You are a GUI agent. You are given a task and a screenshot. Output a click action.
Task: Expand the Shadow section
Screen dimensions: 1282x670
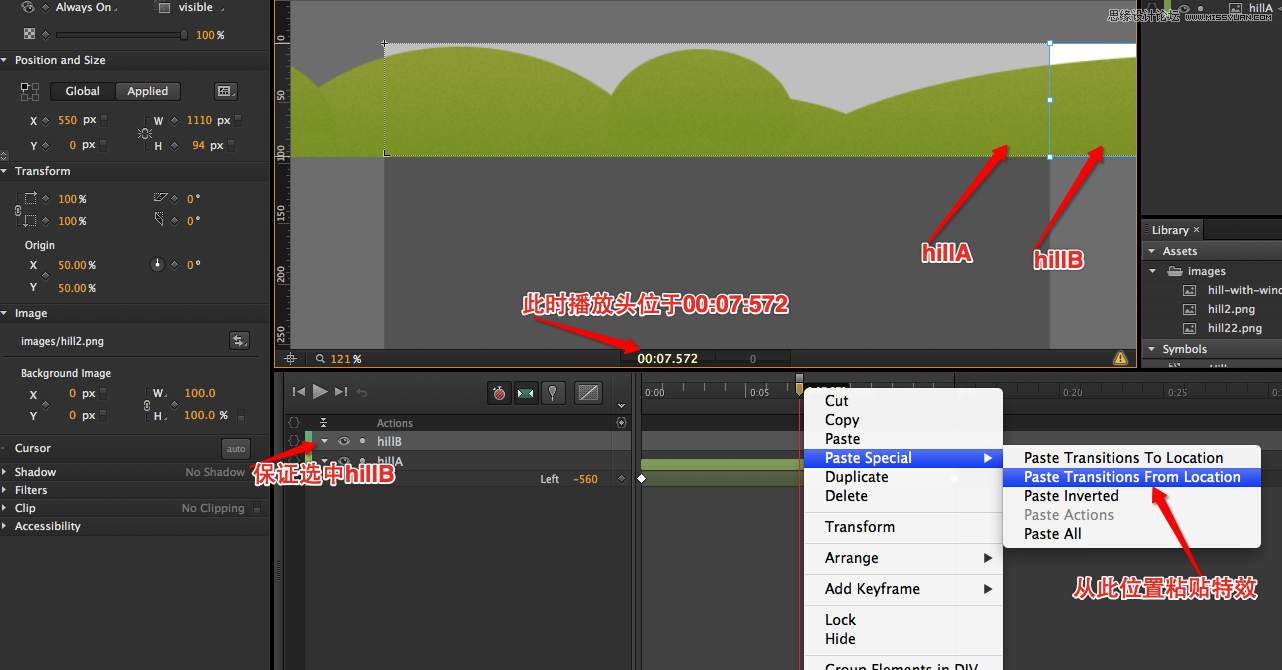coord(6,472)
